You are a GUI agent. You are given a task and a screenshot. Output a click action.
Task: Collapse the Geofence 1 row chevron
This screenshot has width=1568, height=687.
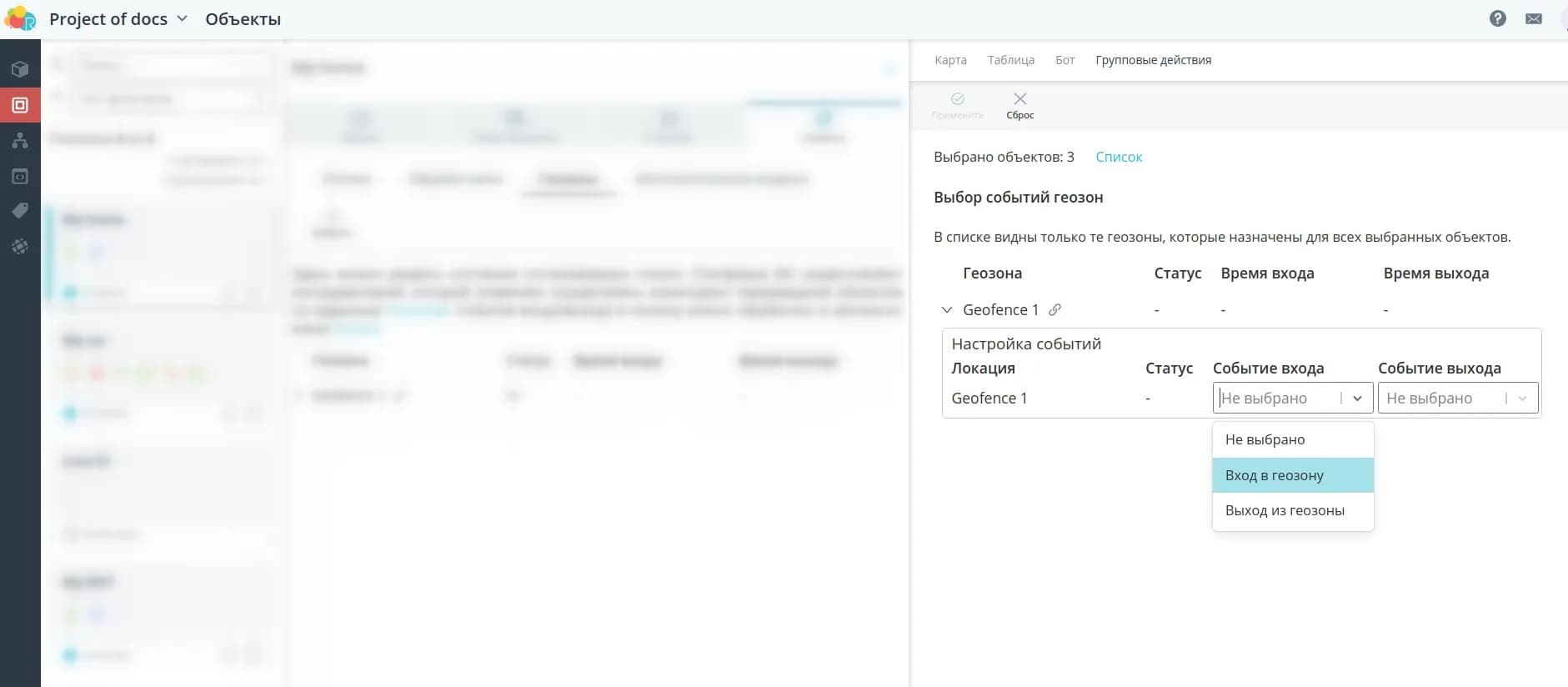click(x=946, y=309)
